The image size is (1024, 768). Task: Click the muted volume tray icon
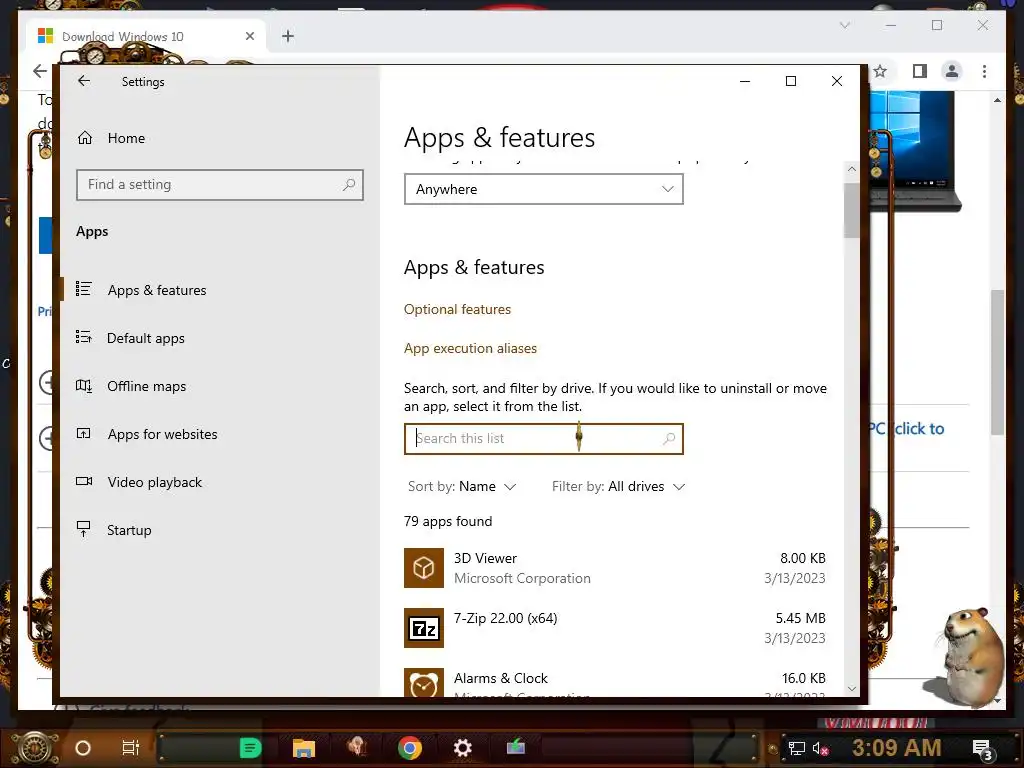pos(821,749)
